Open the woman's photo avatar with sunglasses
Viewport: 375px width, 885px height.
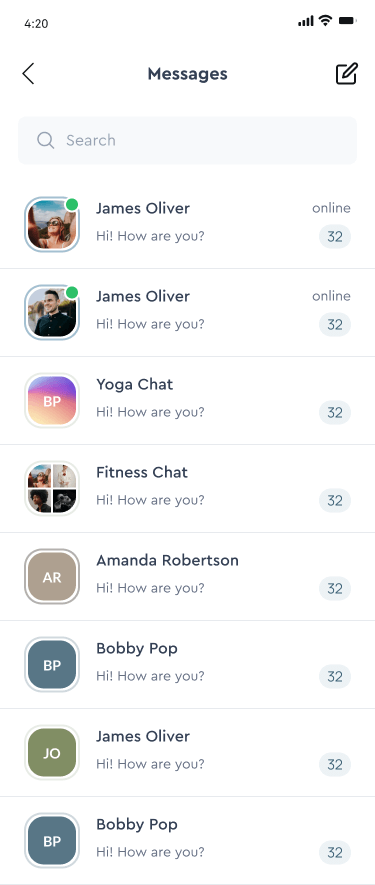point(52,224)
